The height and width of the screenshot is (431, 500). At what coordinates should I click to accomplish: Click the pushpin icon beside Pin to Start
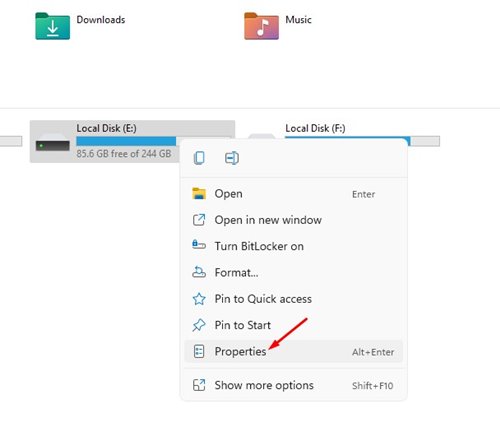click(199, 325)
